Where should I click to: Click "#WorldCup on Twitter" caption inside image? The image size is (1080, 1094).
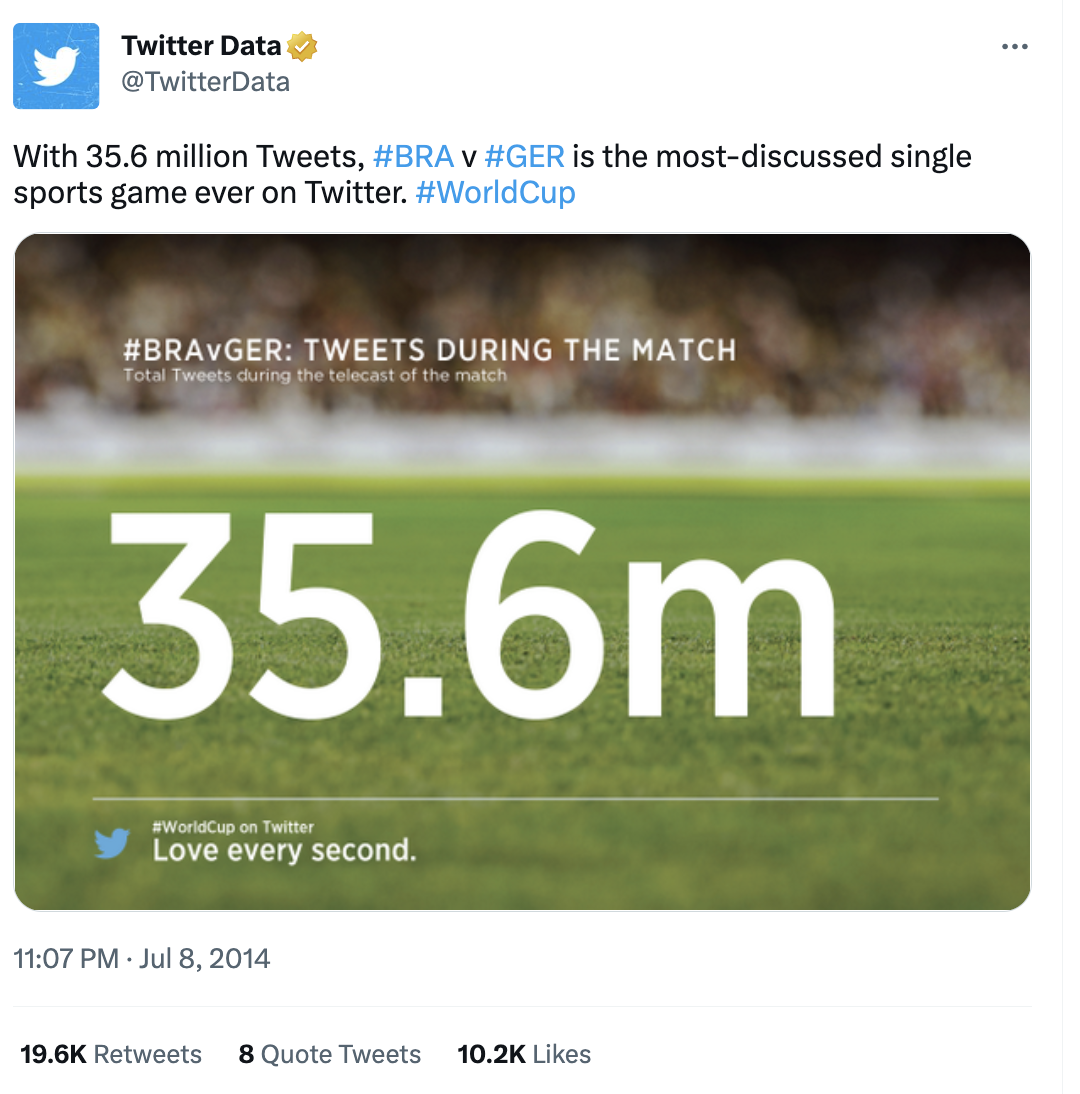pyautogui.click(x=233, y=827)
